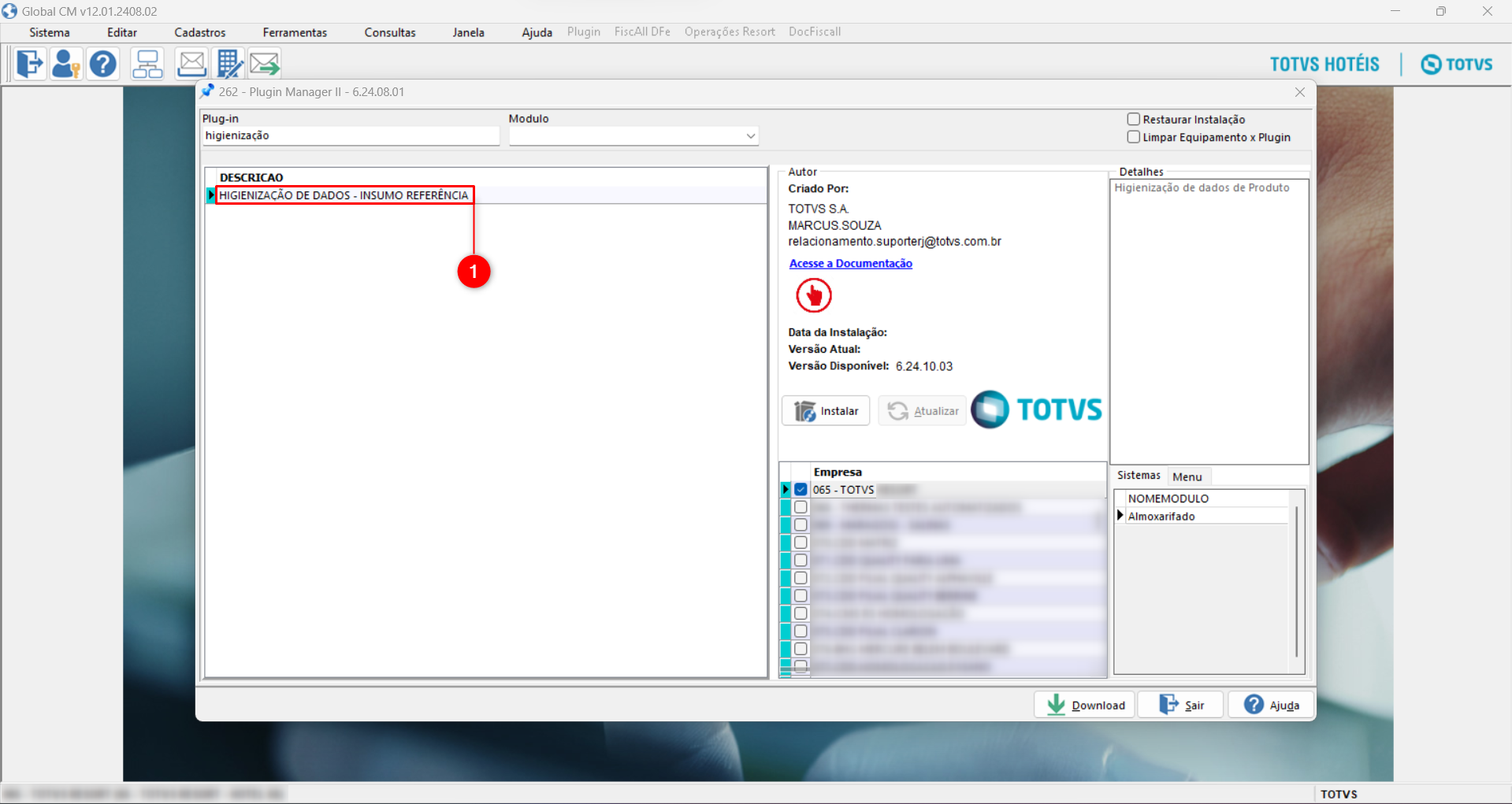This screenshot has width=1512, height=804.
Task: Uncheck the 065 - TOTVS company checkbox
Action: [x=801, y=490]
